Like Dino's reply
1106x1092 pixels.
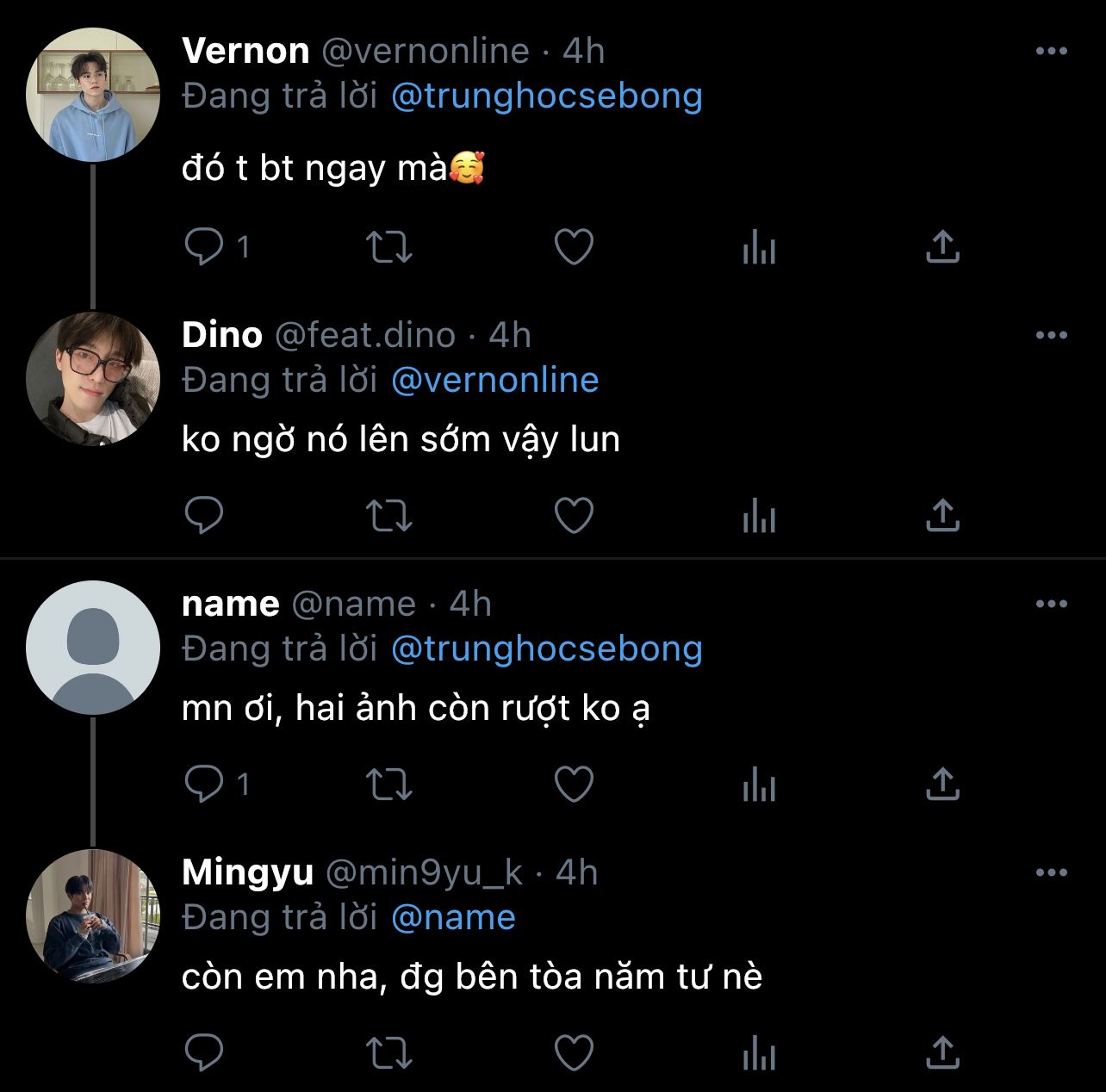(x=574, y=516)
